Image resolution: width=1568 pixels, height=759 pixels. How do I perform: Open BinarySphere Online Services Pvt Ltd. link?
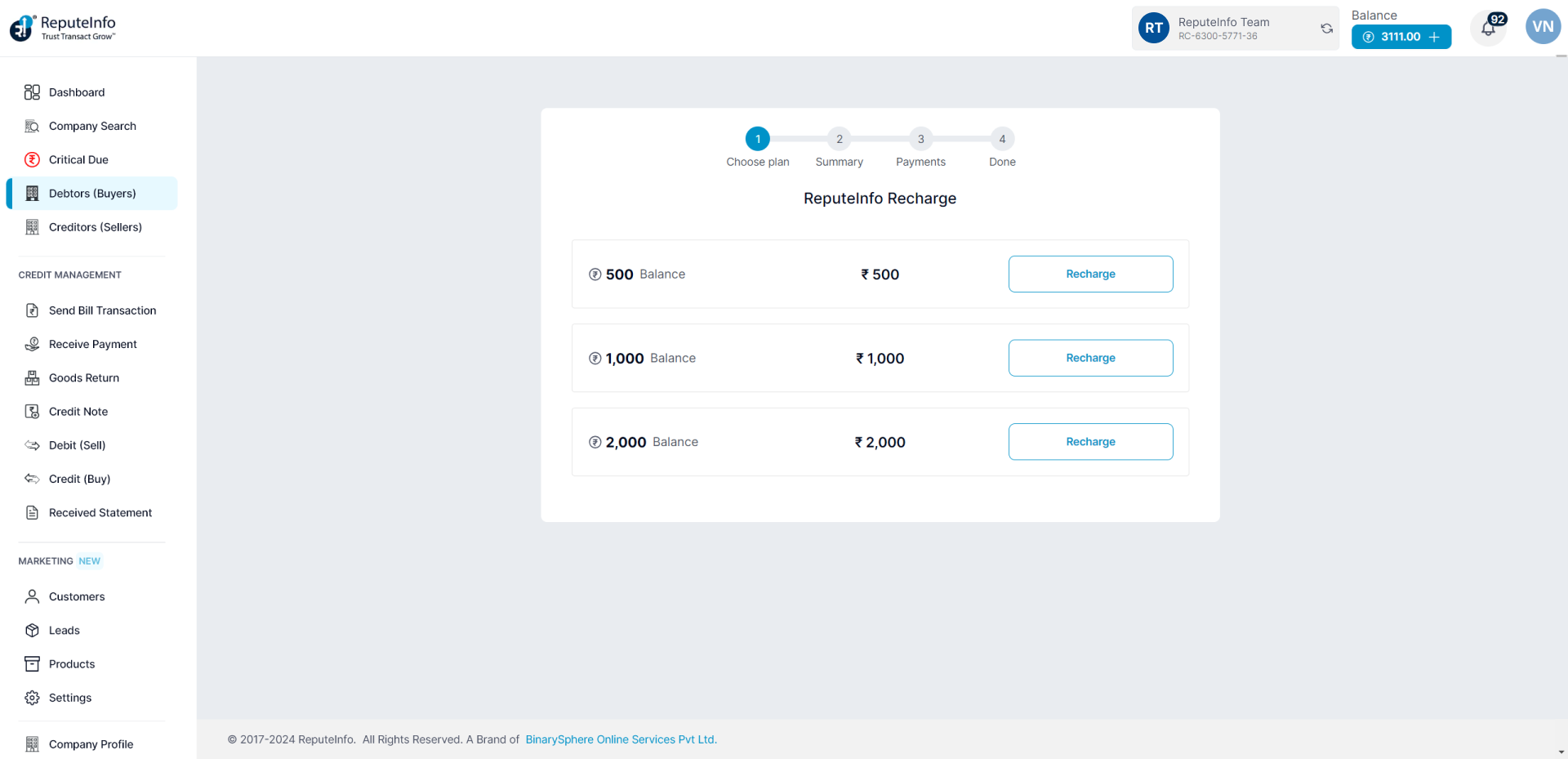click(x=621, y=739)
